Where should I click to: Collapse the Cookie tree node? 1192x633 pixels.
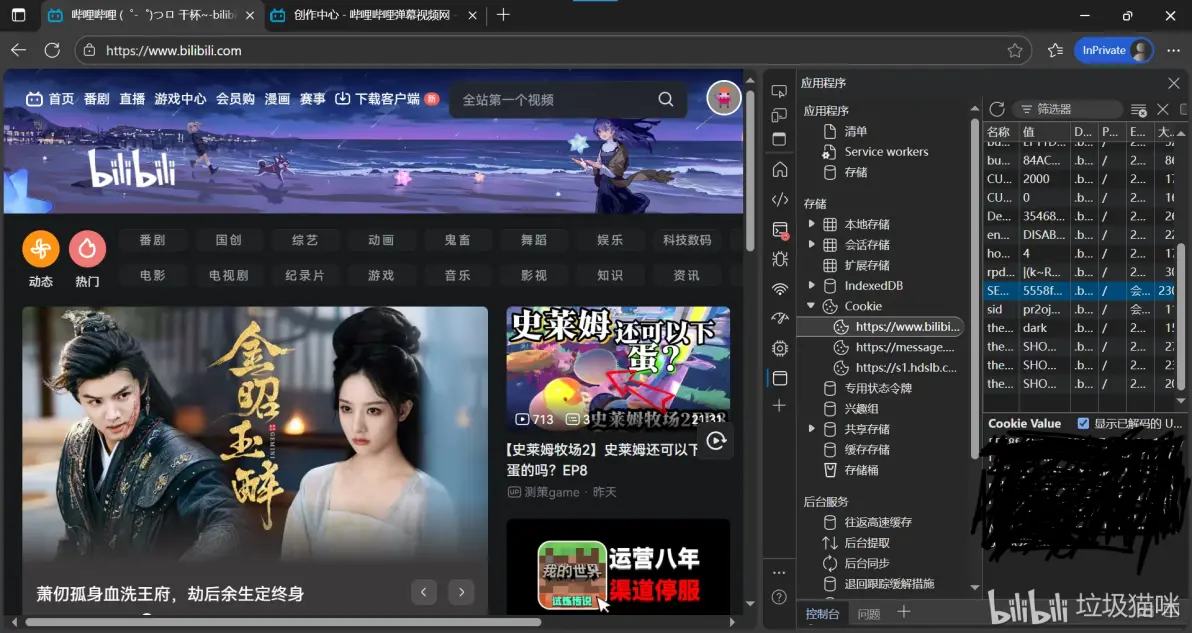click(811, 306)
